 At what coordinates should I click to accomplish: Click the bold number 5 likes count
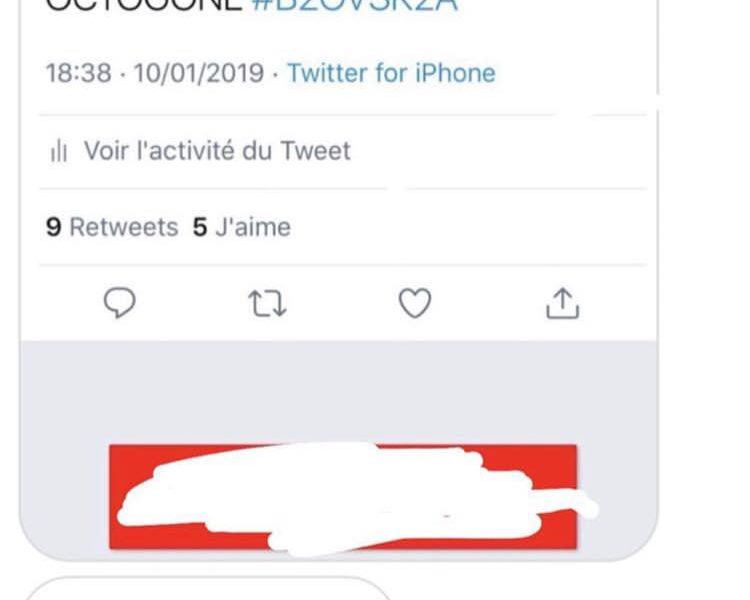[x=200, y=227]
